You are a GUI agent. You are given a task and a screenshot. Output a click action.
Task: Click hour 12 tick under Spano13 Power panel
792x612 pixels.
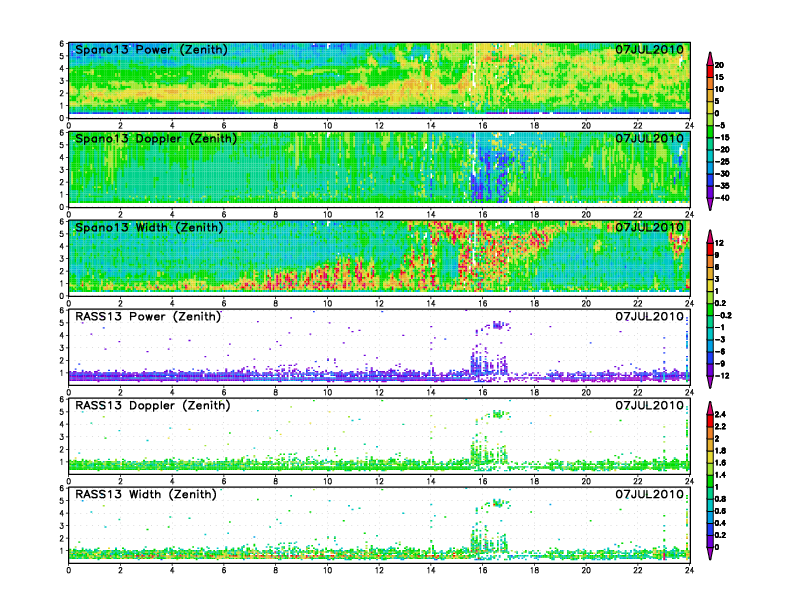[x=379, y=126]
